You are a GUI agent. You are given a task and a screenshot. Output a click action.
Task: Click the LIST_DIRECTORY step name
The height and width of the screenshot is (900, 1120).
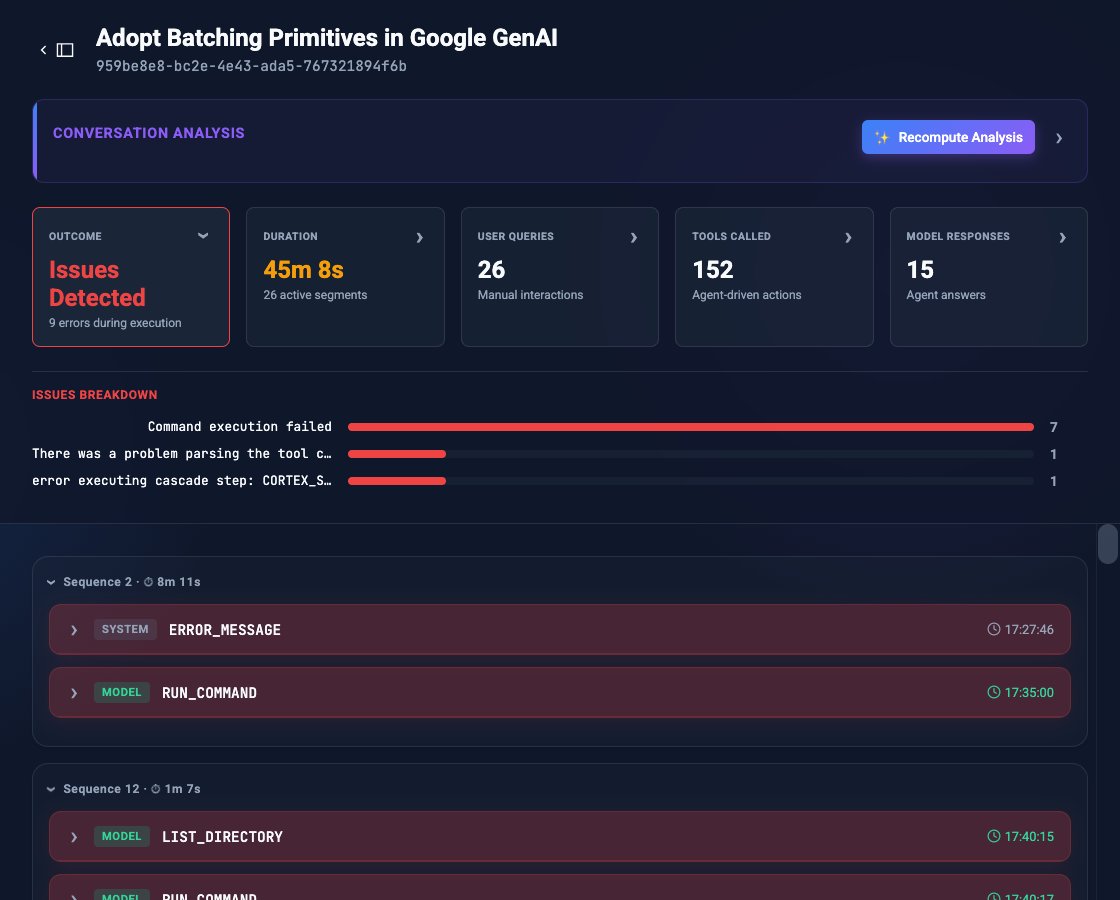pyautogui.click(x=222, y=837)
